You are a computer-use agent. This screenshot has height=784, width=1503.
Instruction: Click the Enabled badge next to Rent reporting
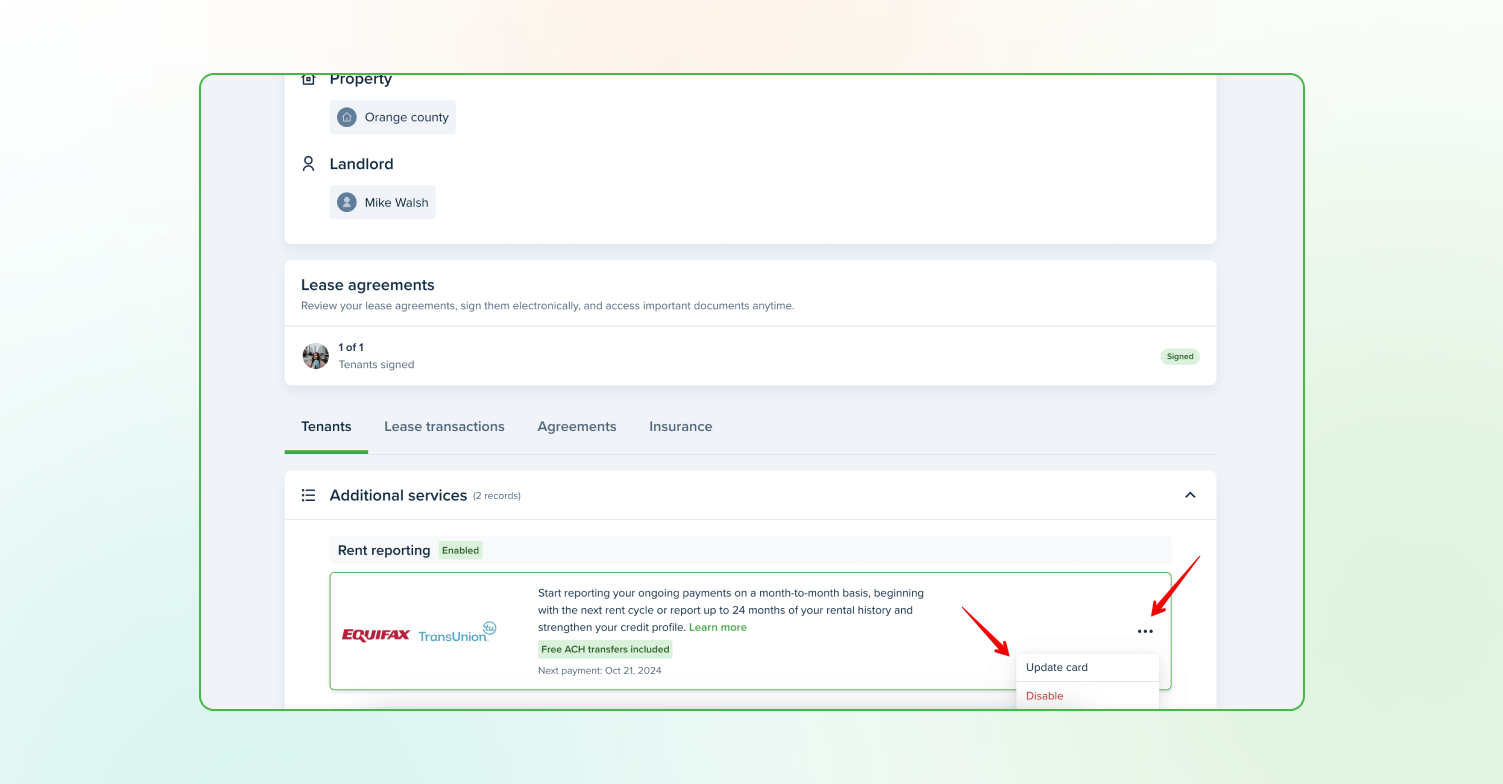[x=461, y=550]
